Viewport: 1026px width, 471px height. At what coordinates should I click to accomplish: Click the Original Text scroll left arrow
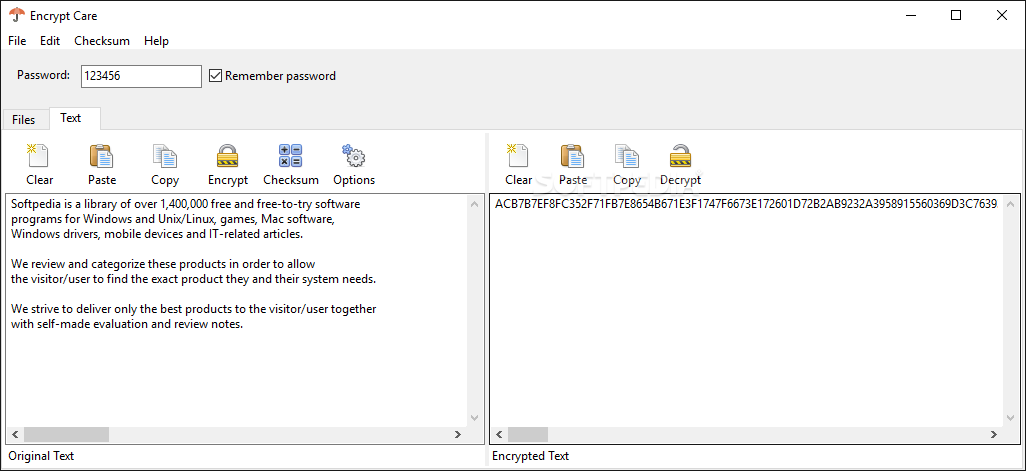coord(14,434)
